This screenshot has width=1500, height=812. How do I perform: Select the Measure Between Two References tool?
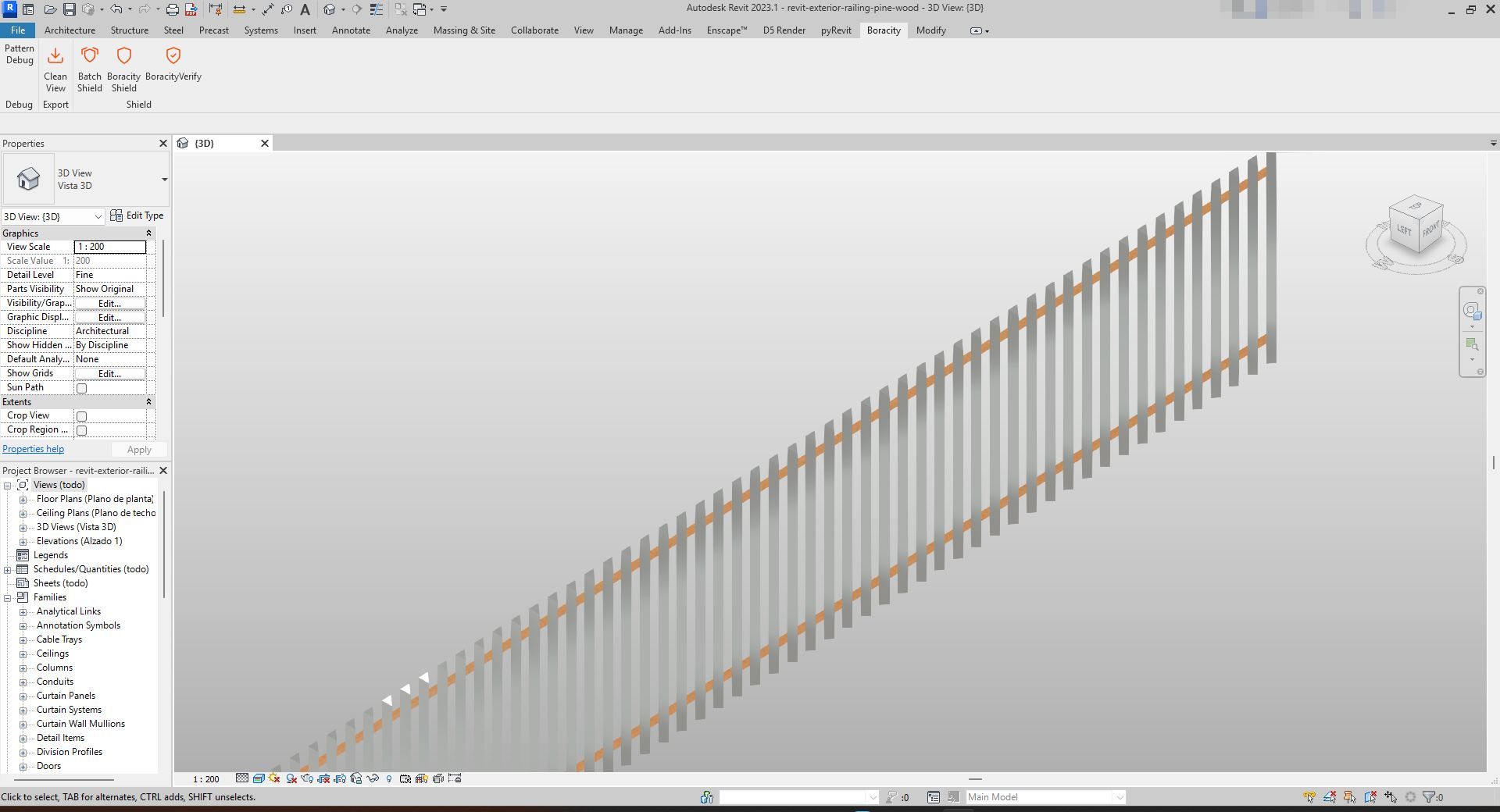pyautogui.click(x=239, y=9)
